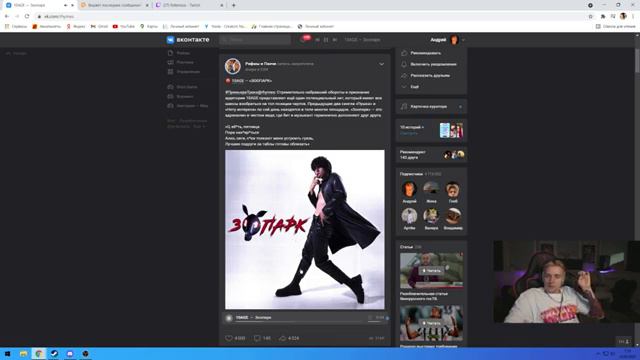This screenshot has width=640, height=360.
Task: Open the notifications bell with red badge
Action: 304,40
